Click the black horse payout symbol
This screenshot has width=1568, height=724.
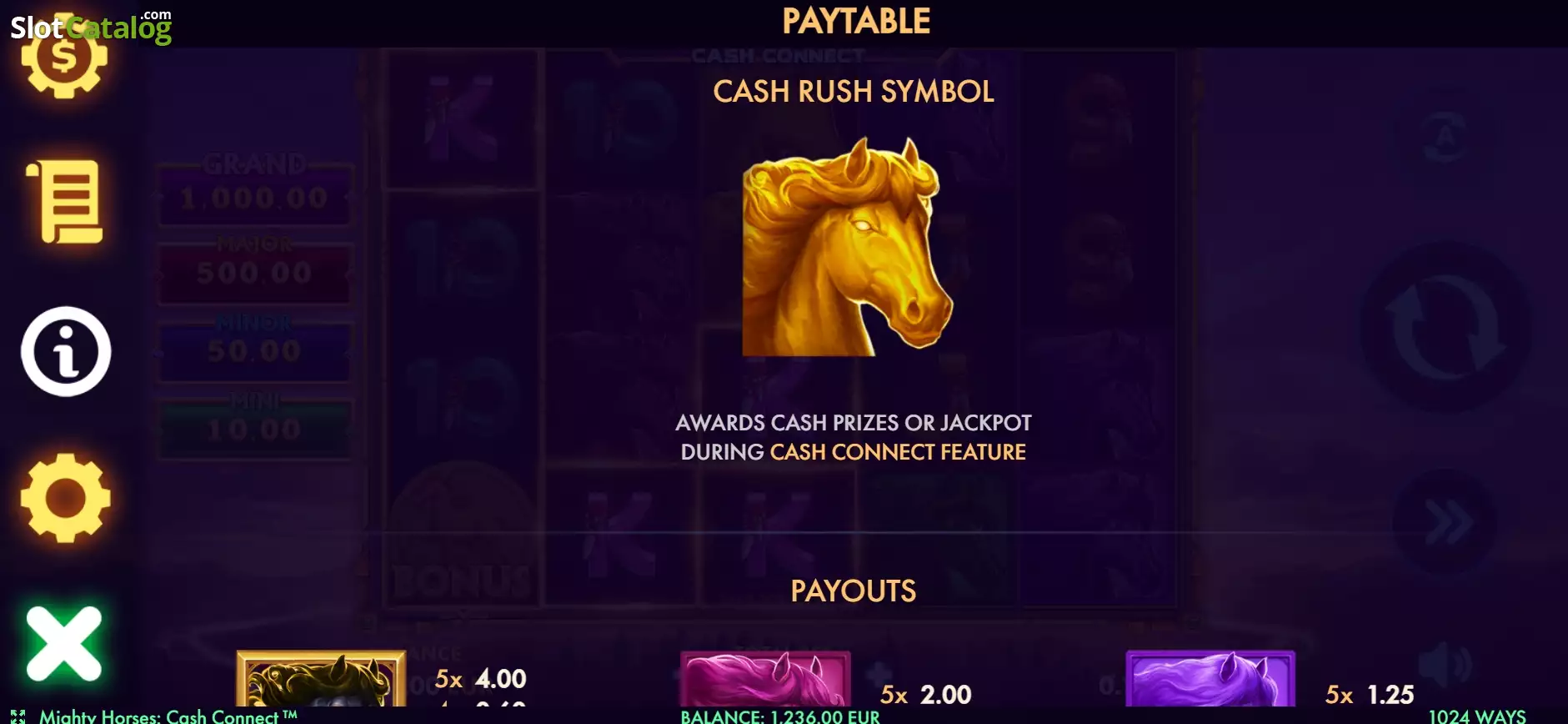pyautogui.click(x=321, y=679)
